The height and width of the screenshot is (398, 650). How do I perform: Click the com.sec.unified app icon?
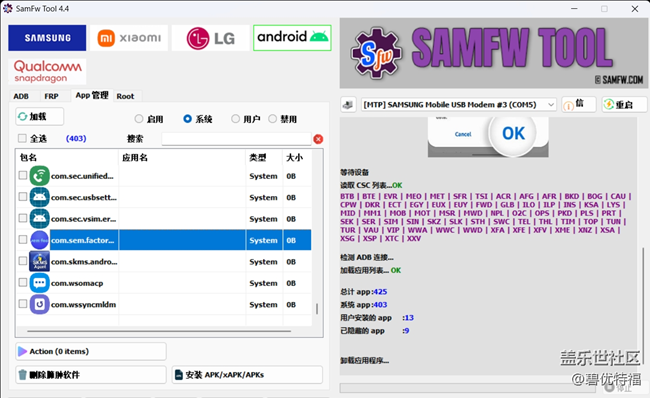pos(39,176)
